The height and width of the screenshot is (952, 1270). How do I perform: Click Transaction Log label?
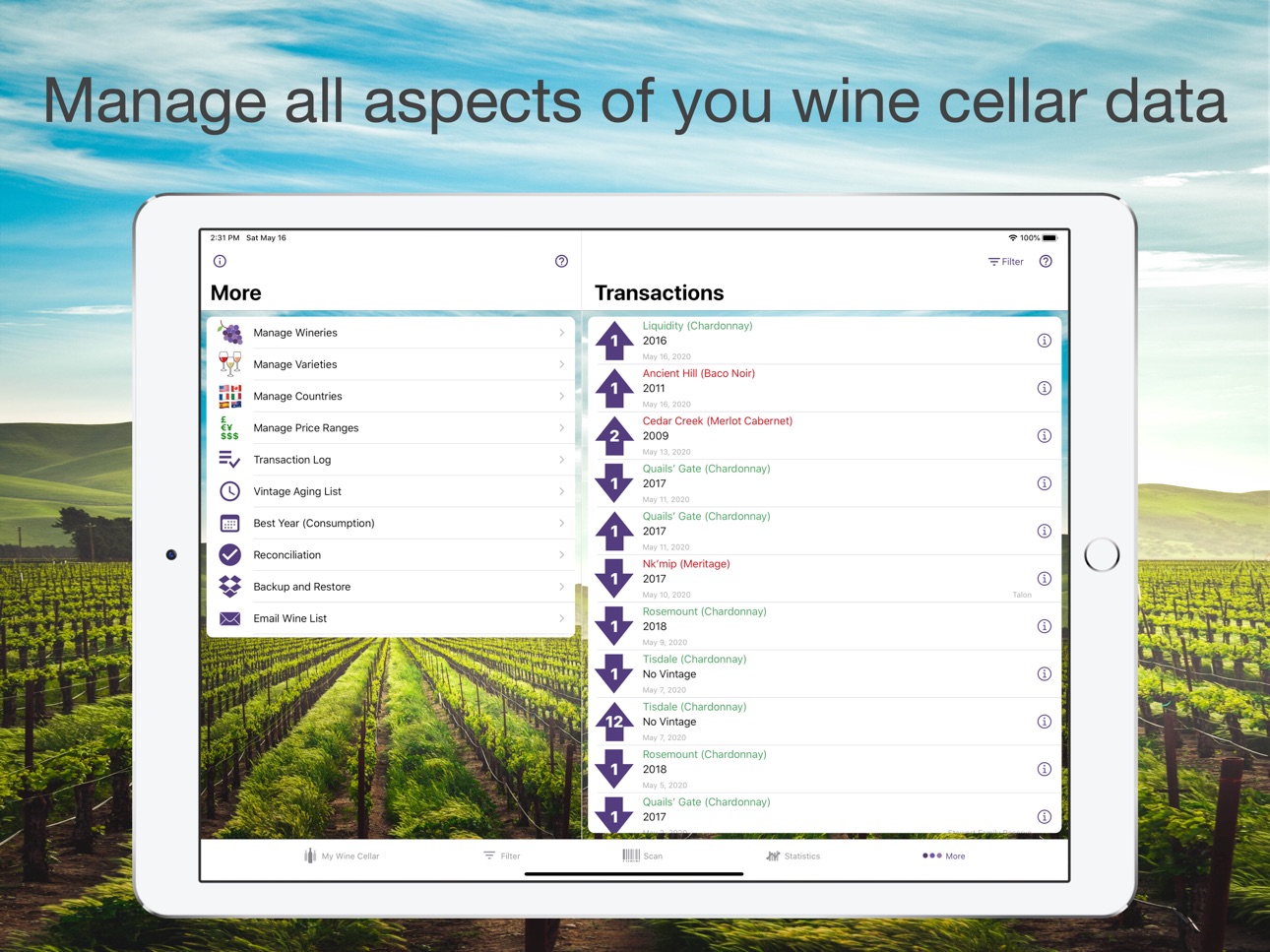click(x=292, y=460)
